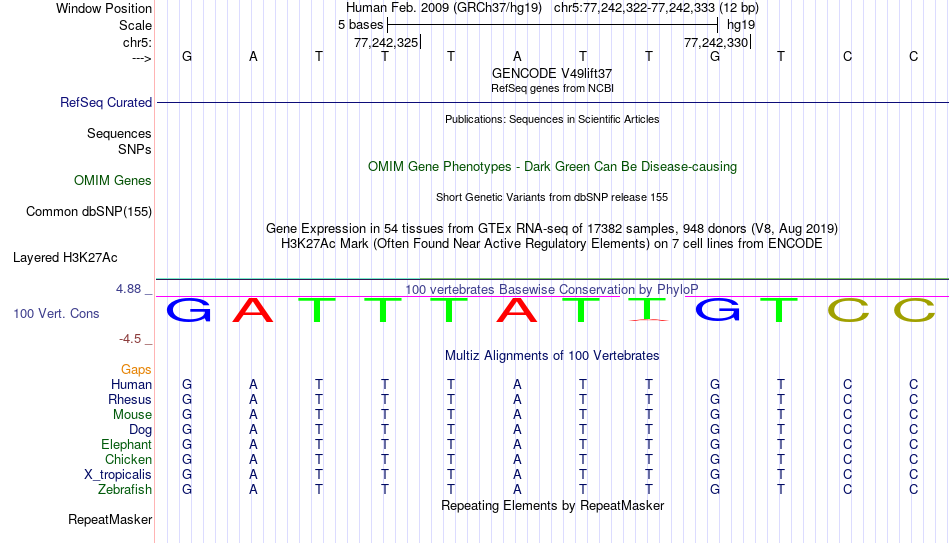Click the RefSeq Curated track label
Screen dimensions: 950x543
105,102
